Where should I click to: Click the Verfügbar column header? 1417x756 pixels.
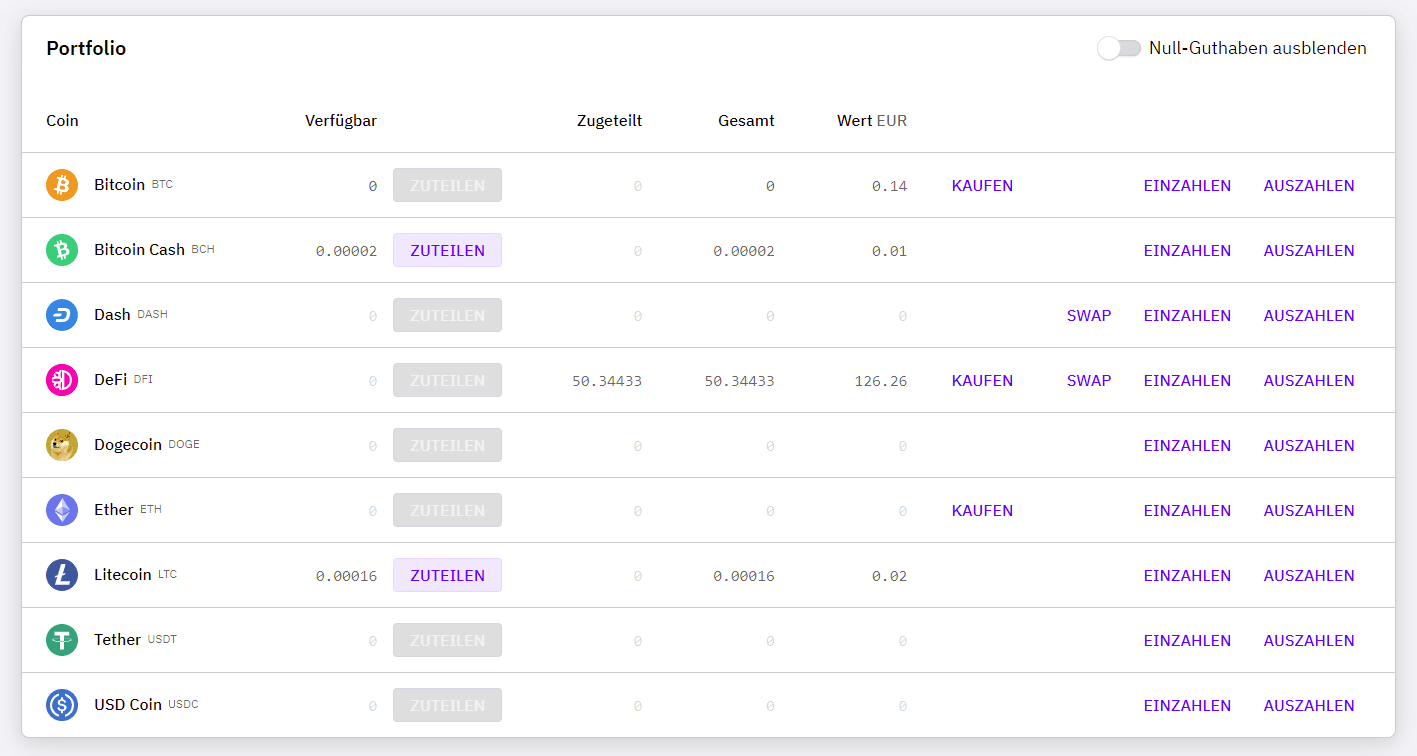(341, 121)
